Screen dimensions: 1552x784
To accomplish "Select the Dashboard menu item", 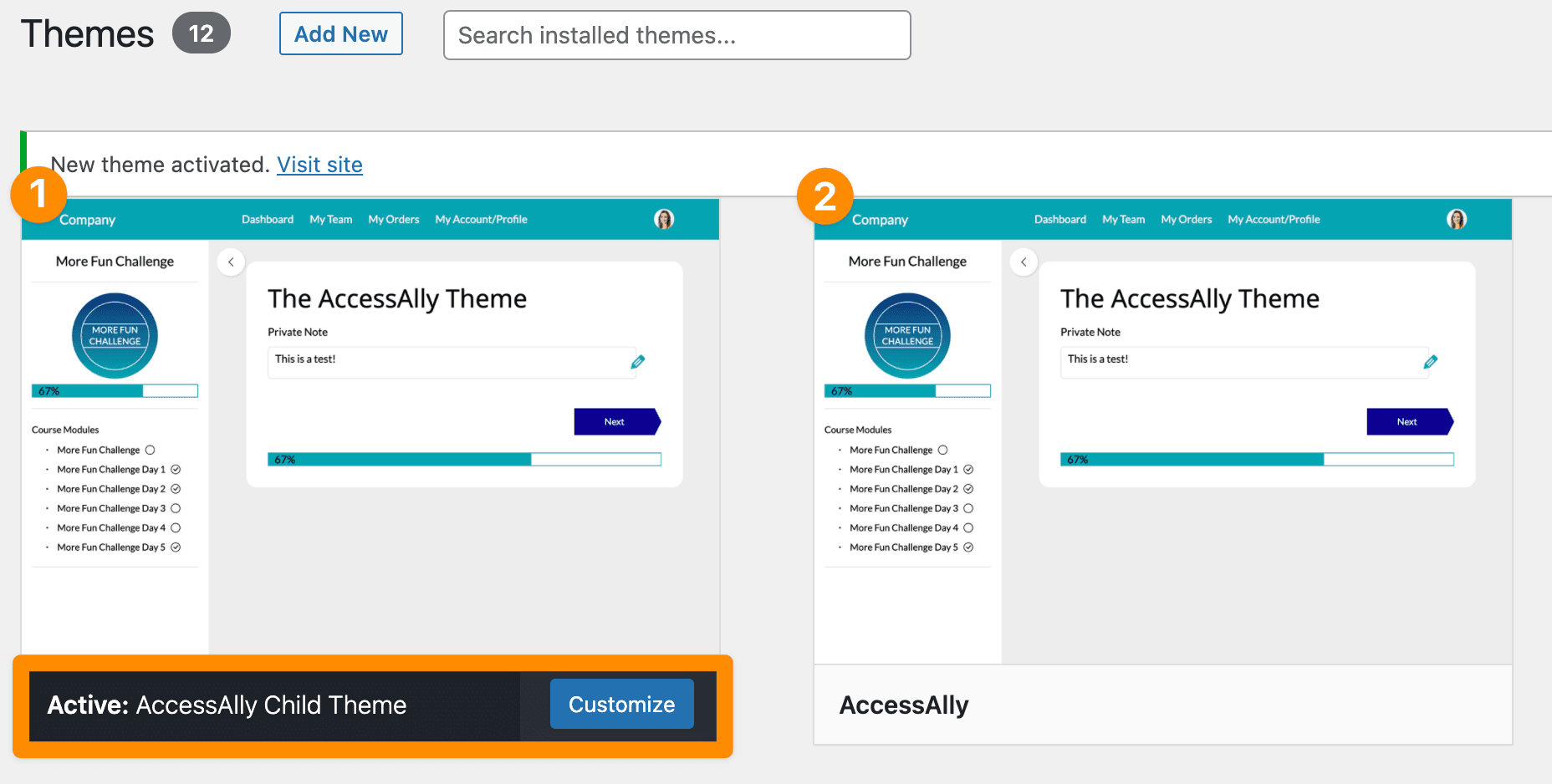I will [267, 219].
